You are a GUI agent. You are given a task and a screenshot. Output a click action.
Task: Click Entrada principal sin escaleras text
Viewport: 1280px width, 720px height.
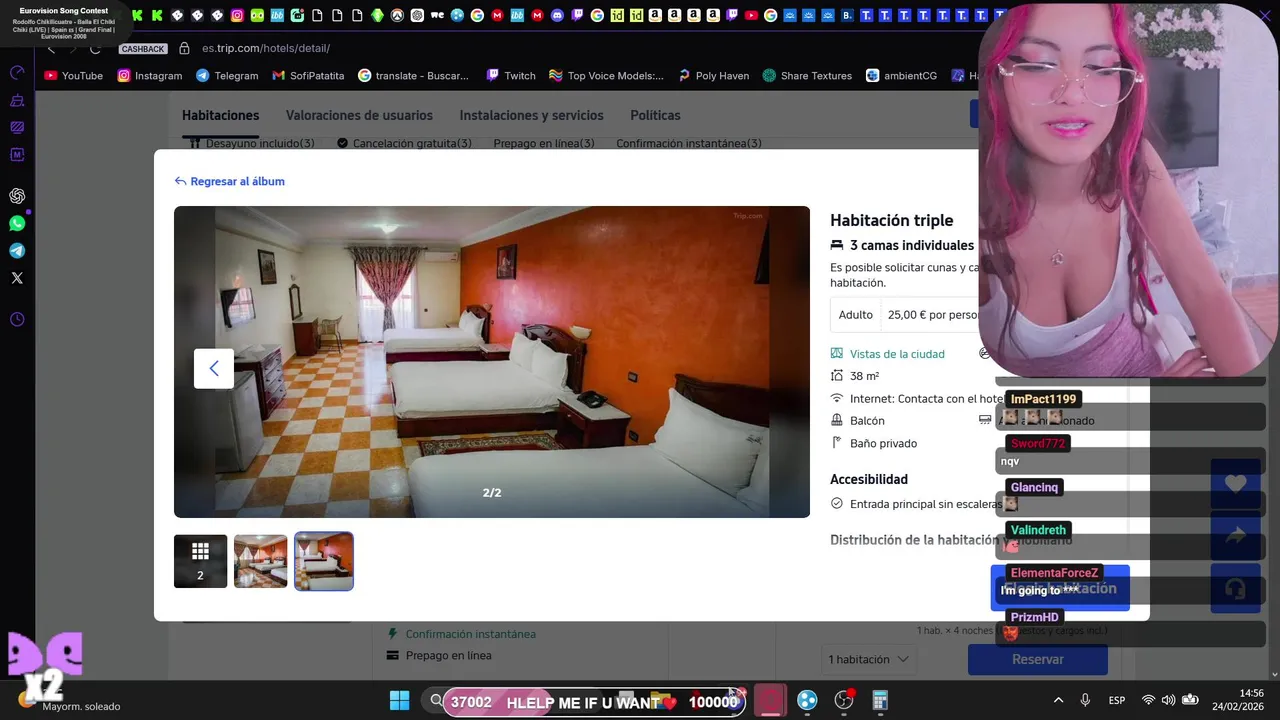click(x=925, y=504)
